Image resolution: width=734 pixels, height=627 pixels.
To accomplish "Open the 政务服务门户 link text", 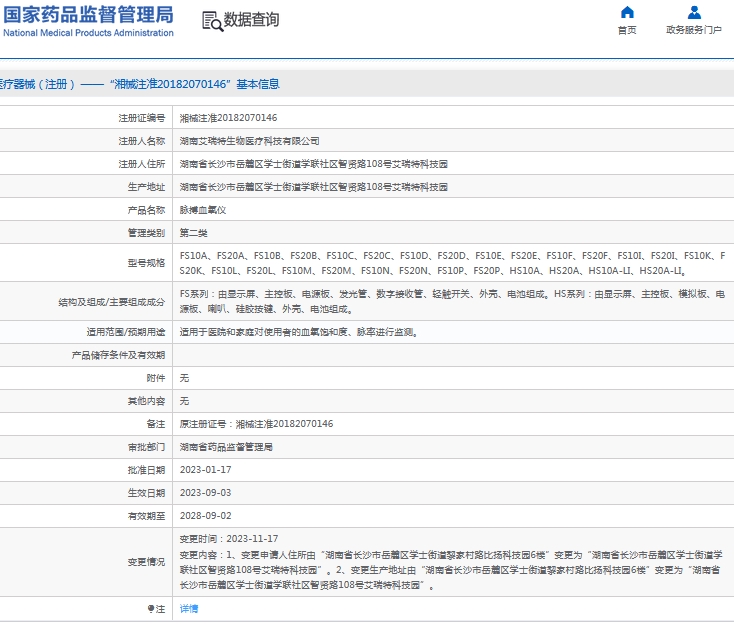I will 694,30.
